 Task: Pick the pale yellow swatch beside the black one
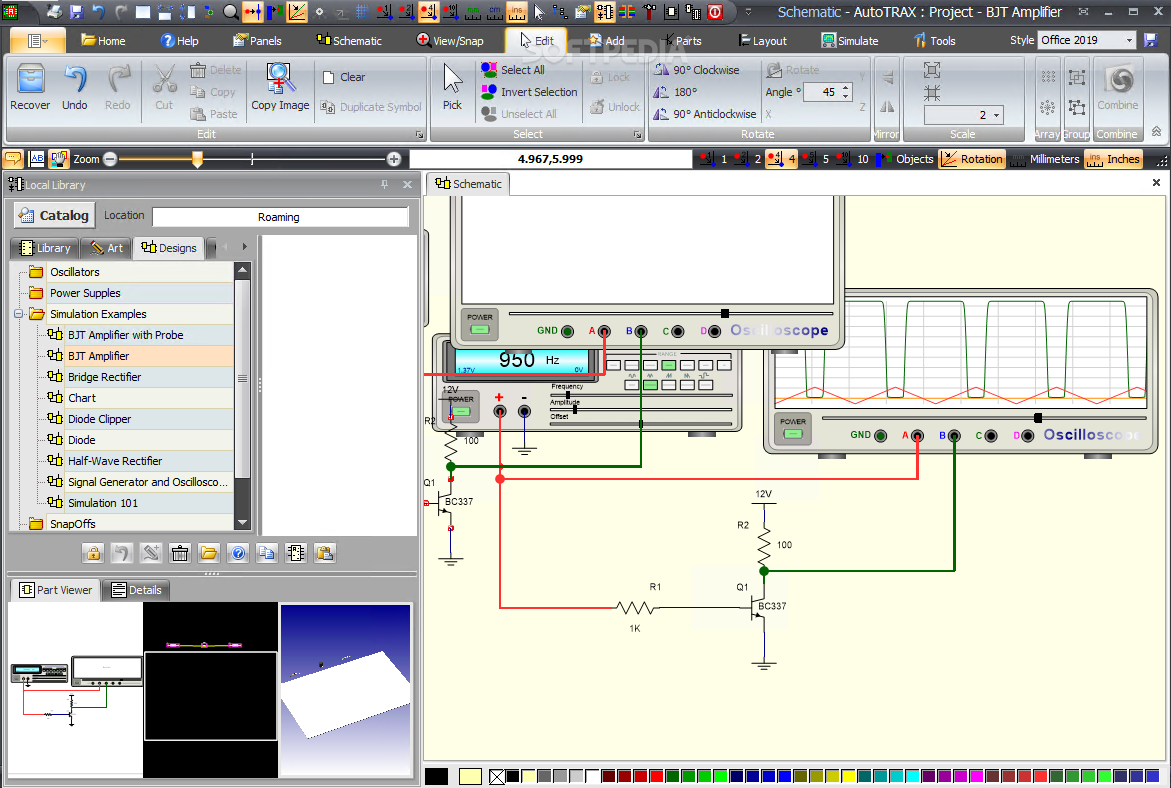click(x=470, y=777)
